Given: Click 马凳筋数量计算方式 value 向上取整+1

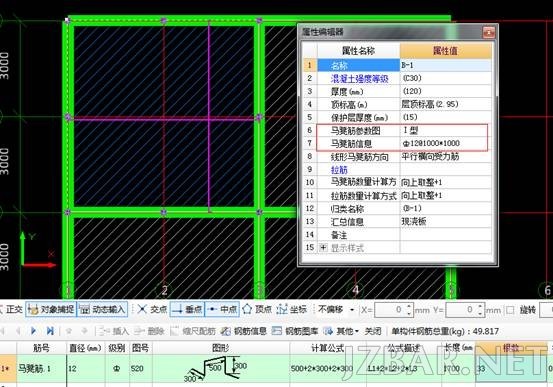Looking at the screenshot, I should pyautogui.click(x=446, y=182).
